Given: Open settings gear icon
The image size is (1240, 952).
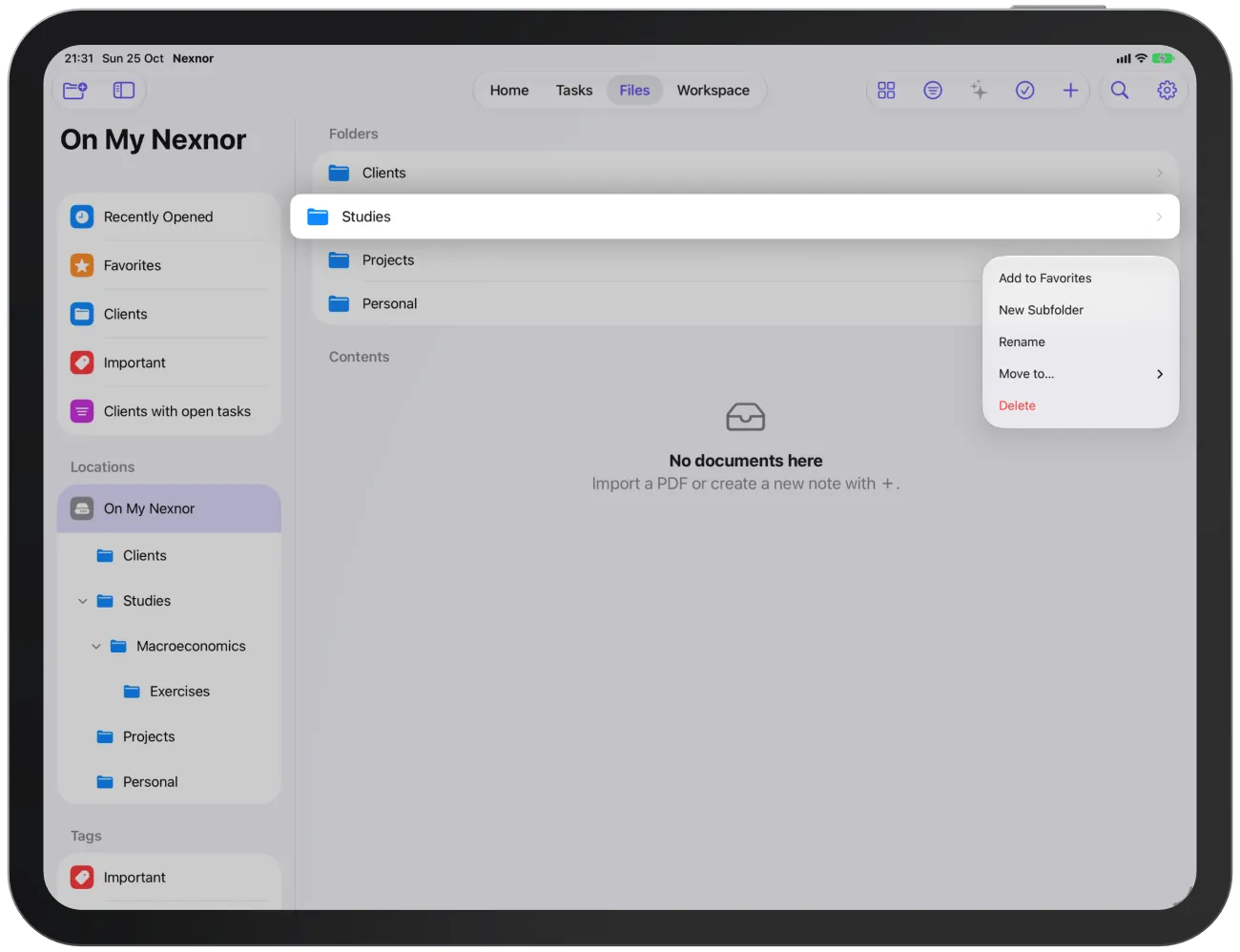Looking at the screenshot, I should (1167, 91).
